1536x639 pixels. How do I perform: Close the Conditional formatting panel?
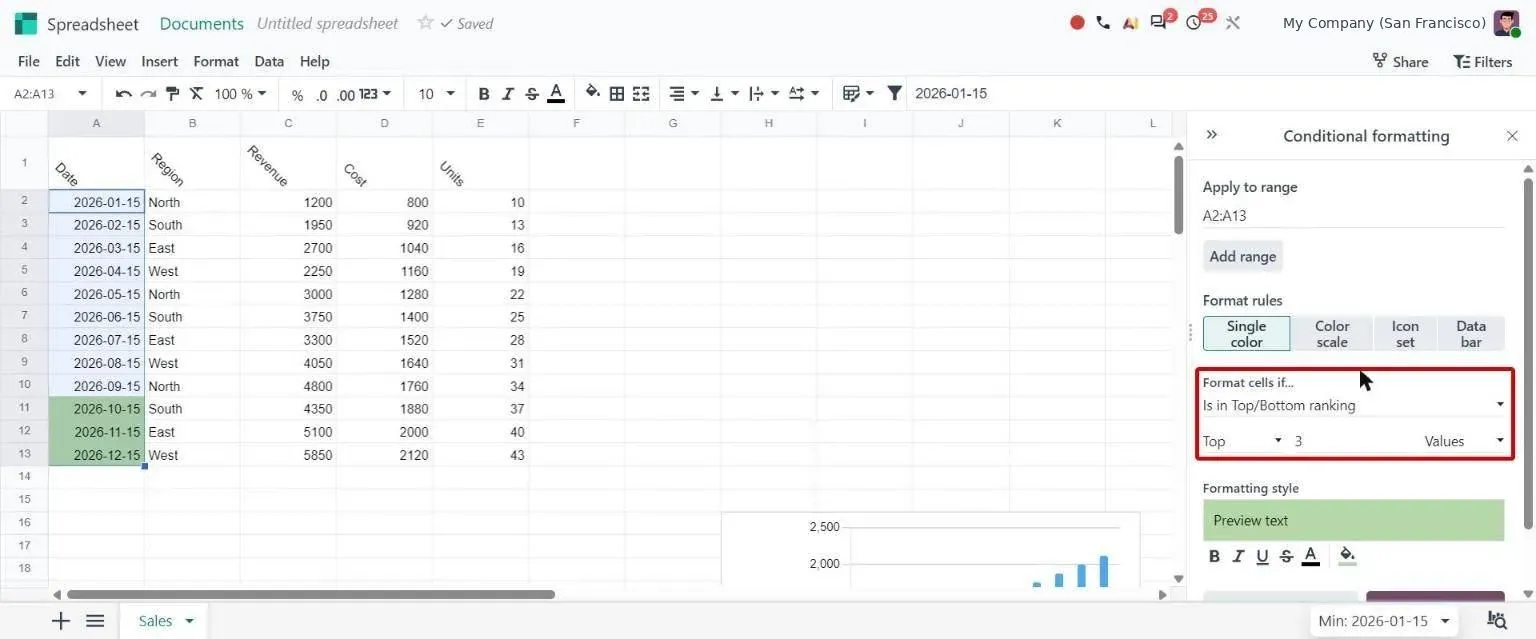tap(1512, 136)
